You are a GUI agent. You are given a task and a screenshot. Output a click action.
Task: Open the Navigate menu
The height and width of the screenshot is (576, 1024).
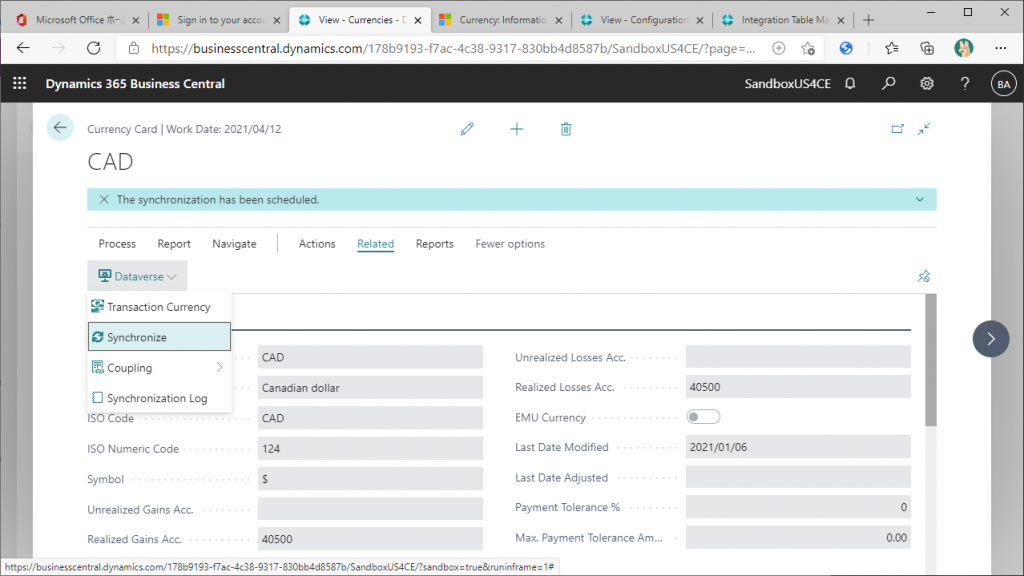234,244
